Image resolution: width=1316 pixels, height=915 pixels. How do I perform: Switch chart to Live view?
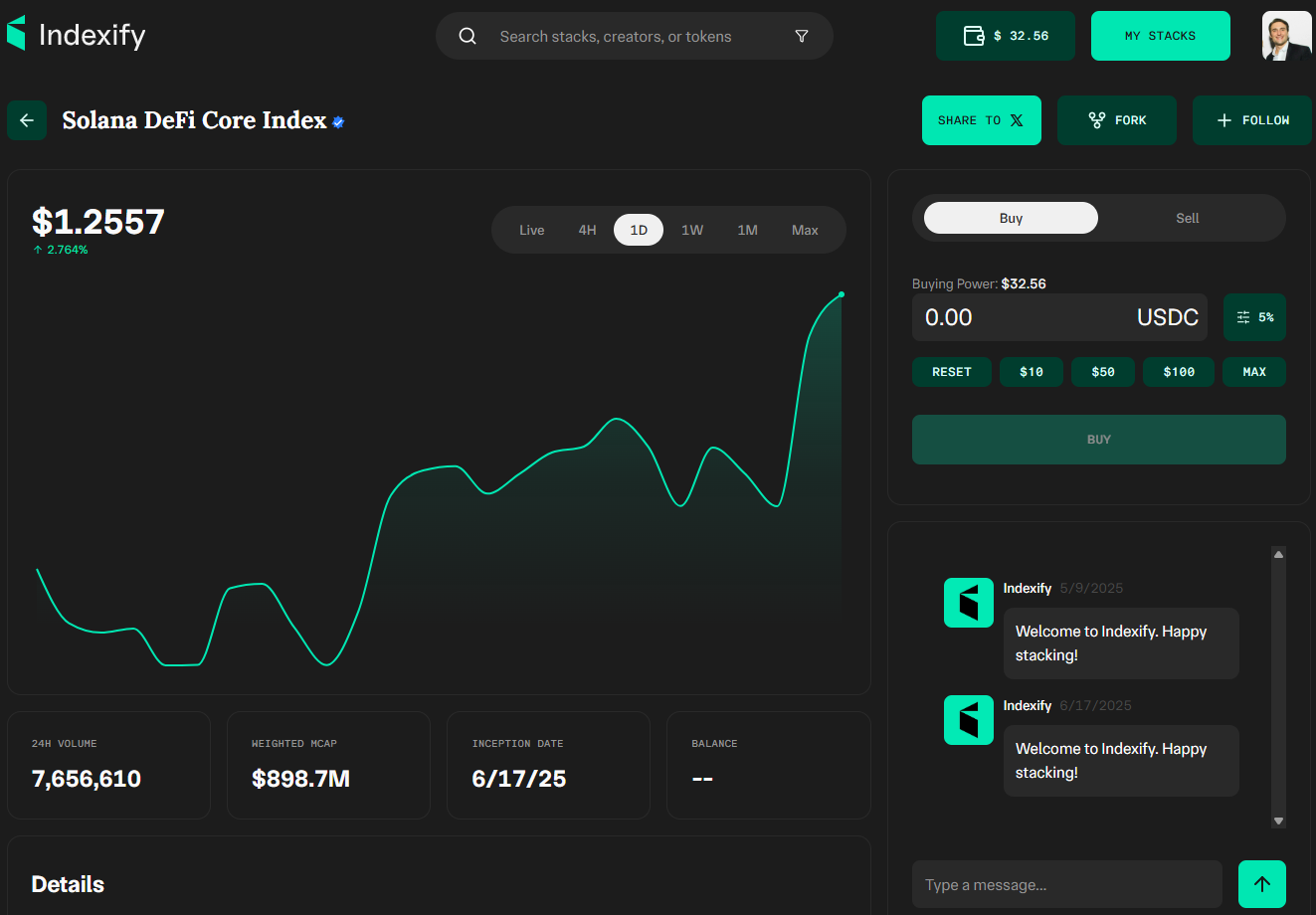click(x=531, y=230)
